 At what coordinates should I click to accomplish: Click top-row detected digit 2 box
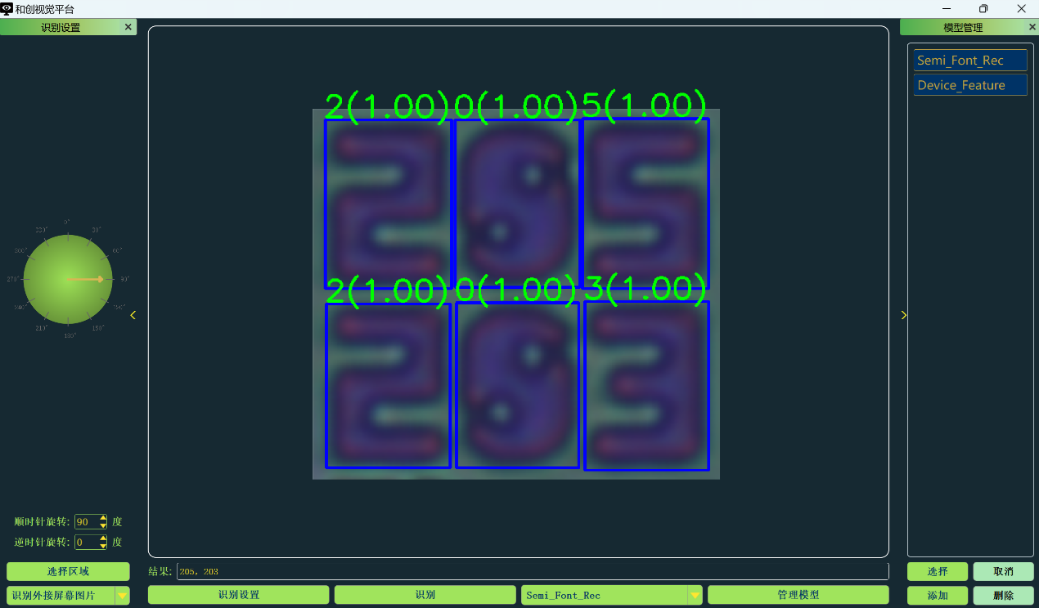[x=388, y=203]
